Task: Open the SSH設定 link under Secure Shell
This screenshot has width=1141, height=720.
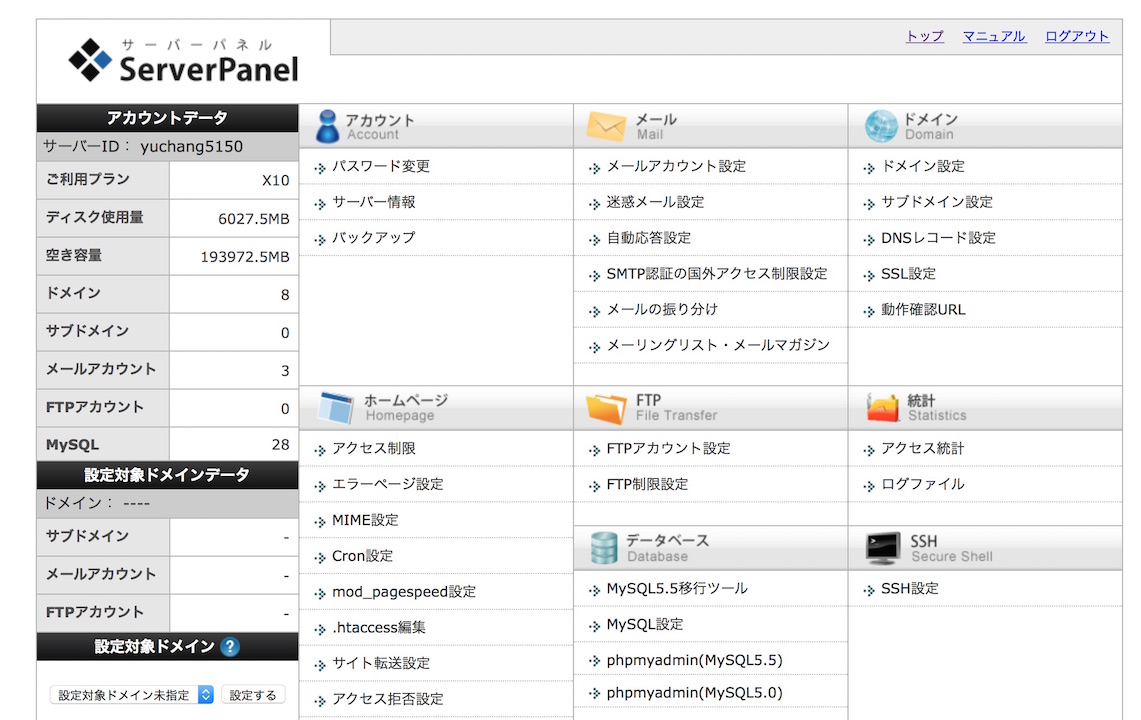Action: point(910,588)
